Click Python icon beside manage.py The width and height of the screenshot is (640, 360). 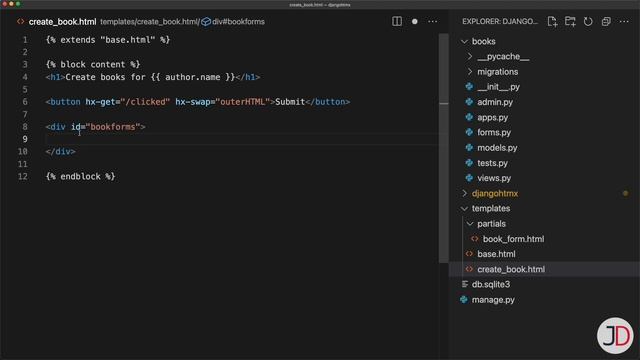[464, 300]
